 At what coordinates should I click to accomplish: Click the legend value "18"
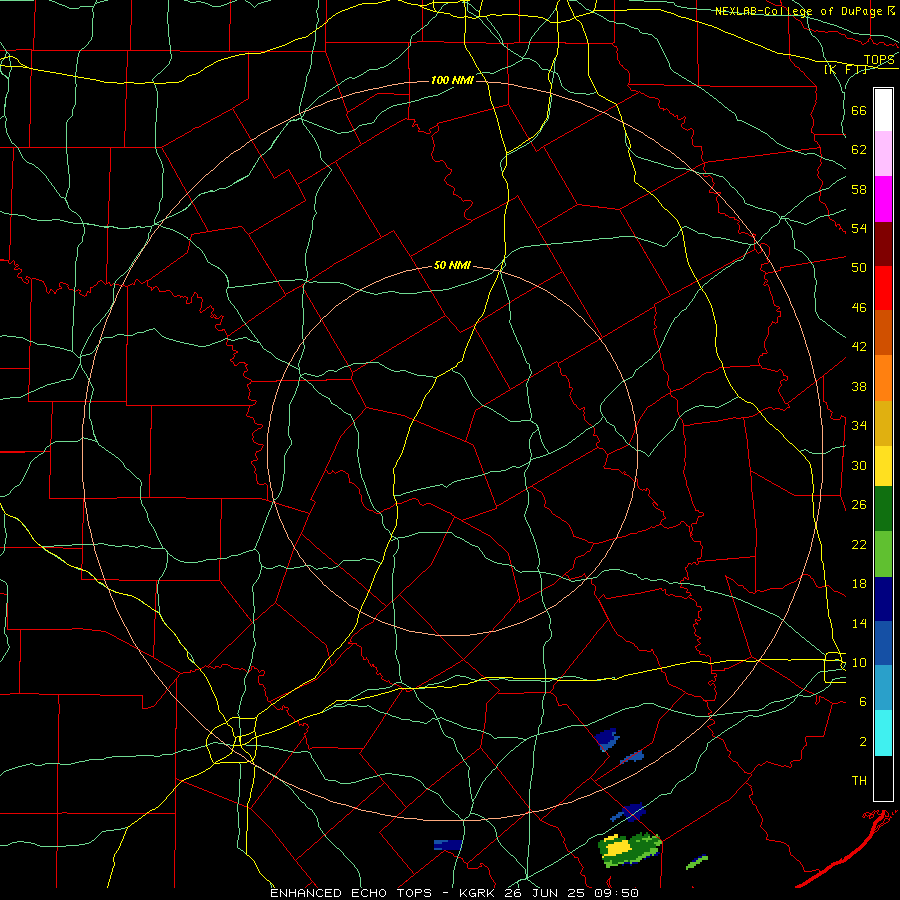pyautogui.click(x=859, y=584)
